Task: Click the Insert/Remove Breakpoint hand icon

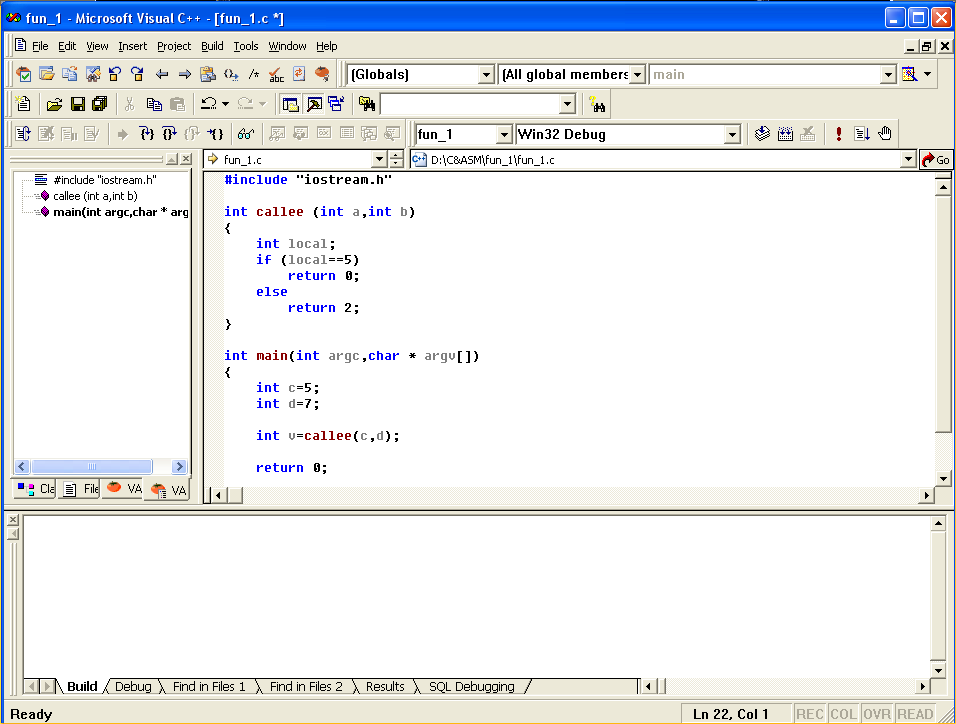Action: point(884,134)
